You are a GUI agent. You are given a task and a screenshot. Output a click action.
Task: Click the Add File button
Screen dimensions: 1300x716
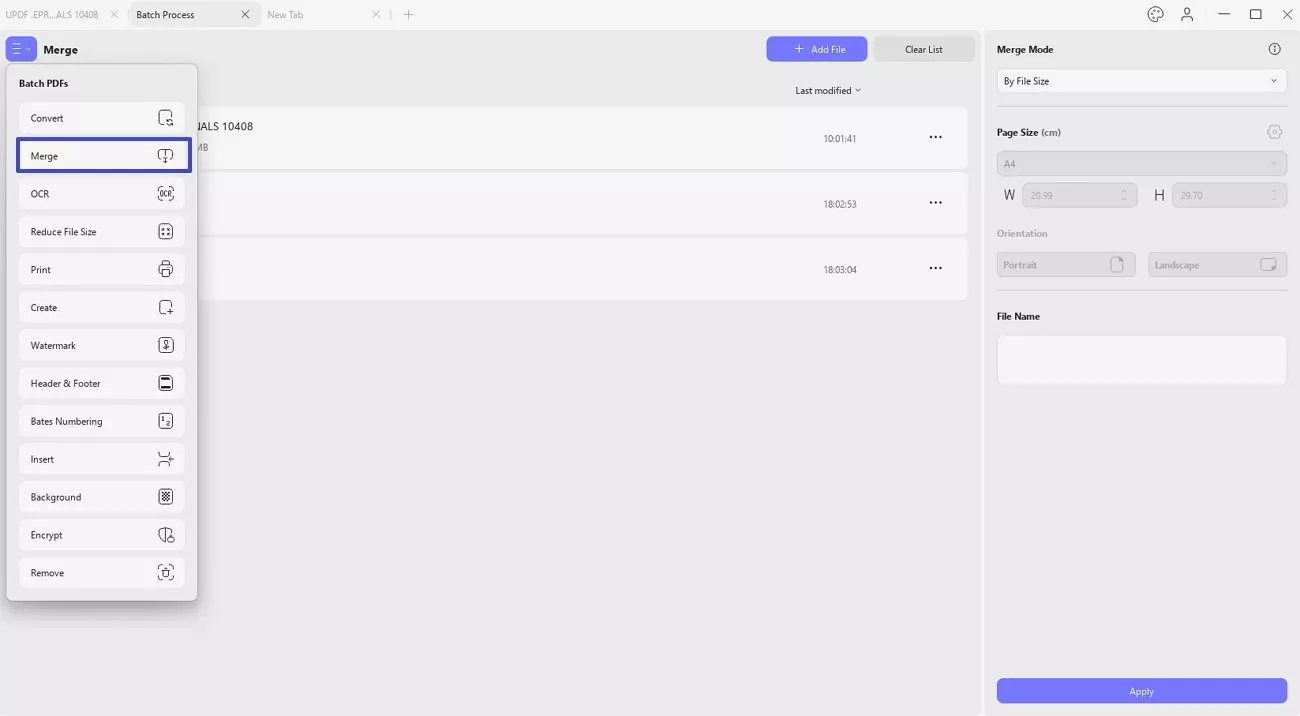pyautogui.click(x=817, y=49)
